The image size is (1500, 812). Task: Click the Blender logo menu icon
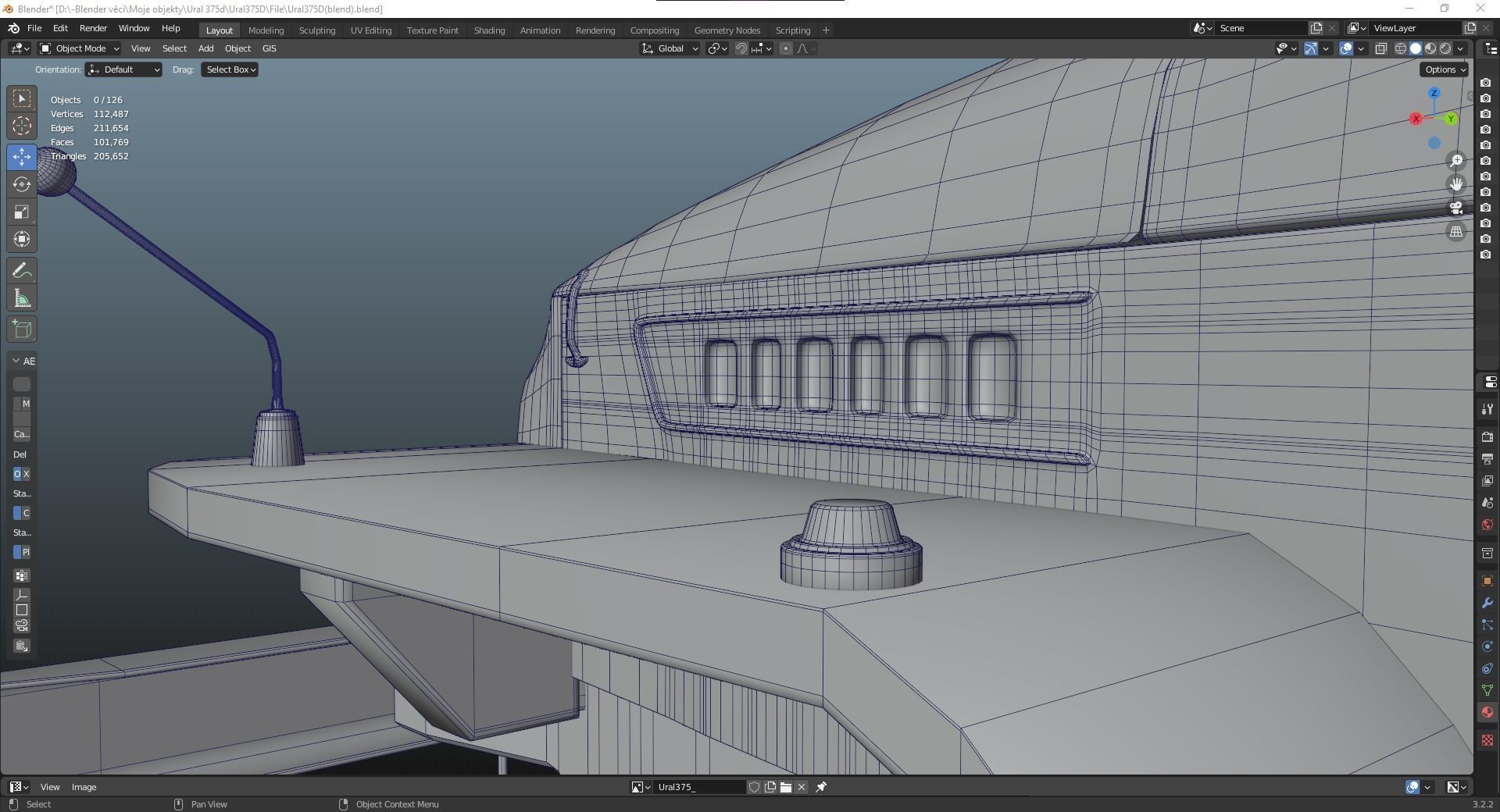click(x=13, y=28)
